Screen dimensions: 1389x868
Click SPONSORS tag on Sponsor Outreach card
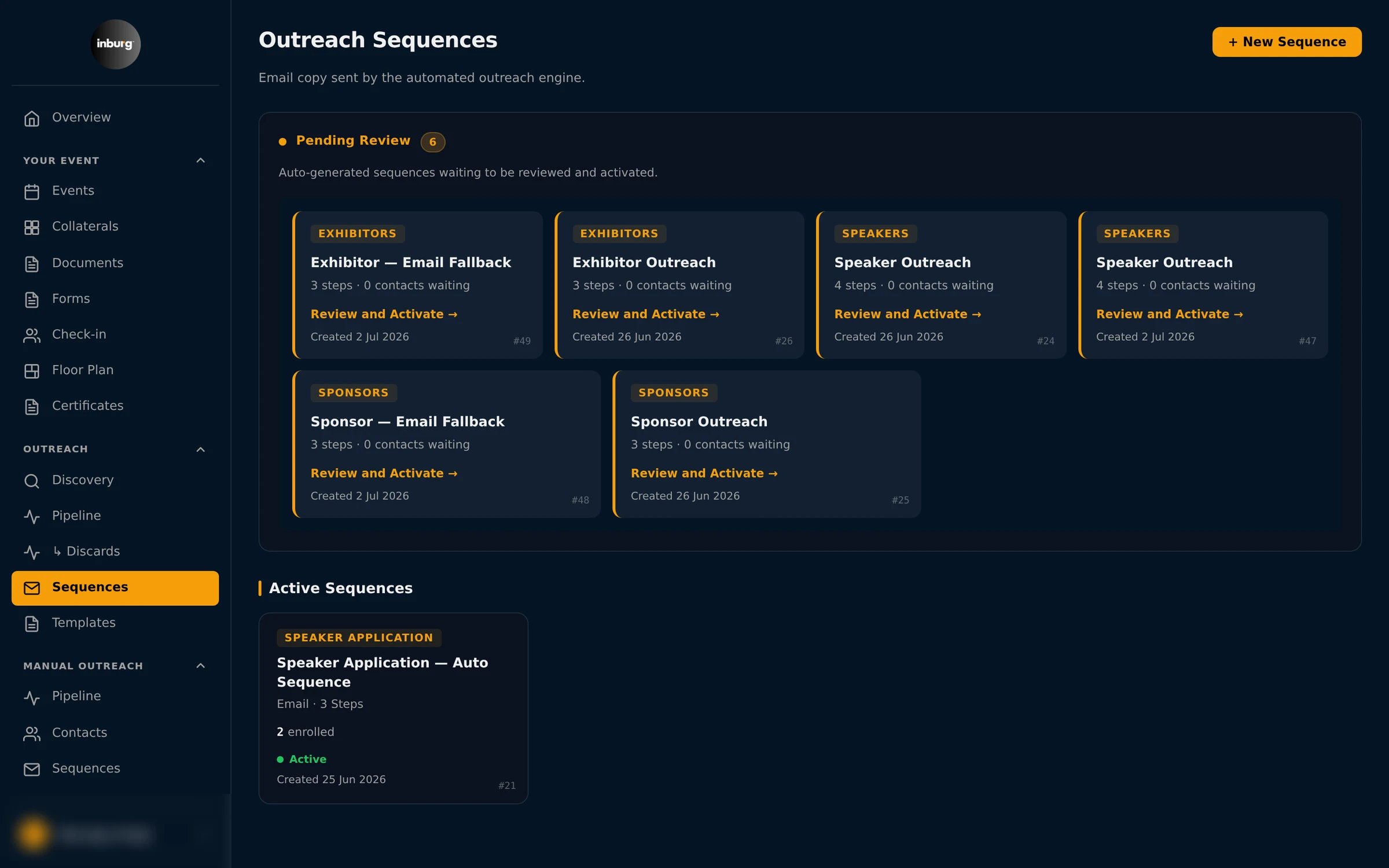(x=673, y=392)
